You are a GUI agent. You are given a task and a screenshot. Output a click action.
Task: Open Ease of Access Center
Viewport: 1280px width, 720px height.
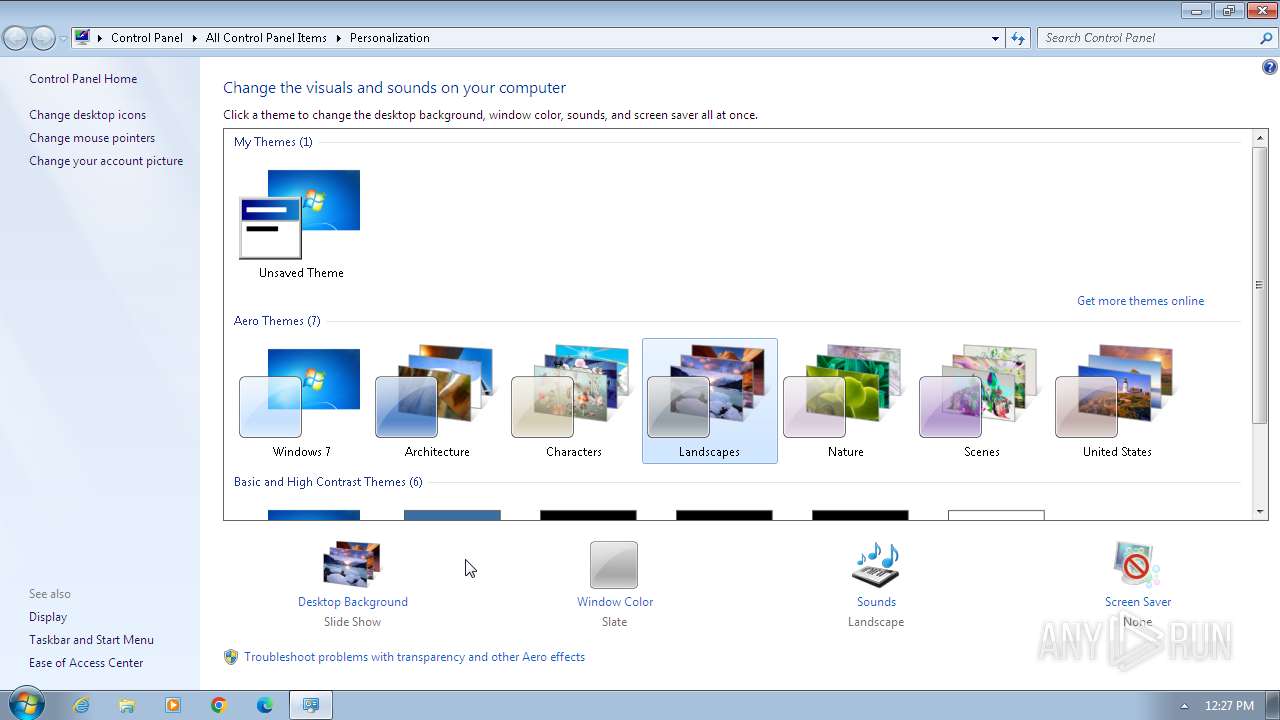tap(86, 663)
